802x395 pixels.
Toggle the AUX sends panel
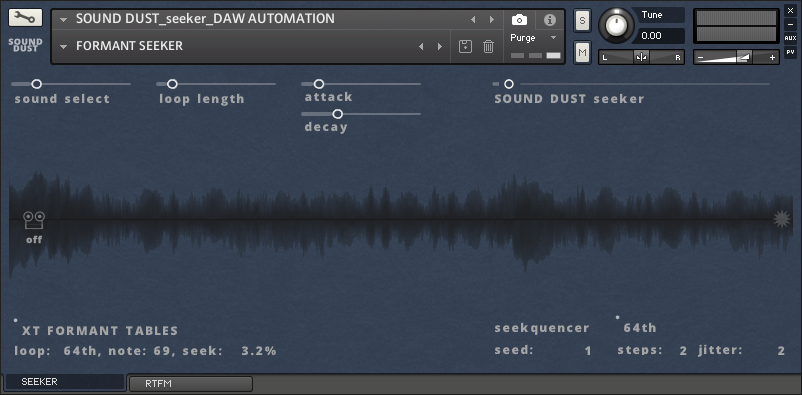tap(790, 38)
